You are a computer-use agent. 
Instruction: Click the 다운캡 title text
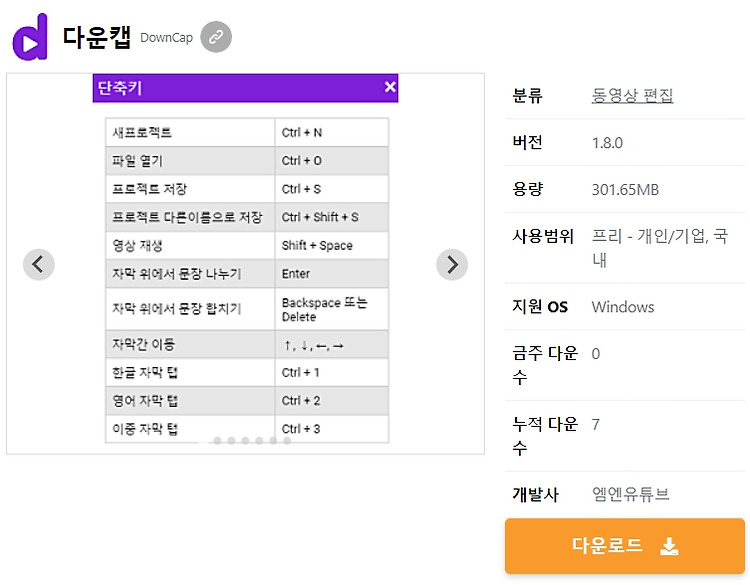point(97,37)
